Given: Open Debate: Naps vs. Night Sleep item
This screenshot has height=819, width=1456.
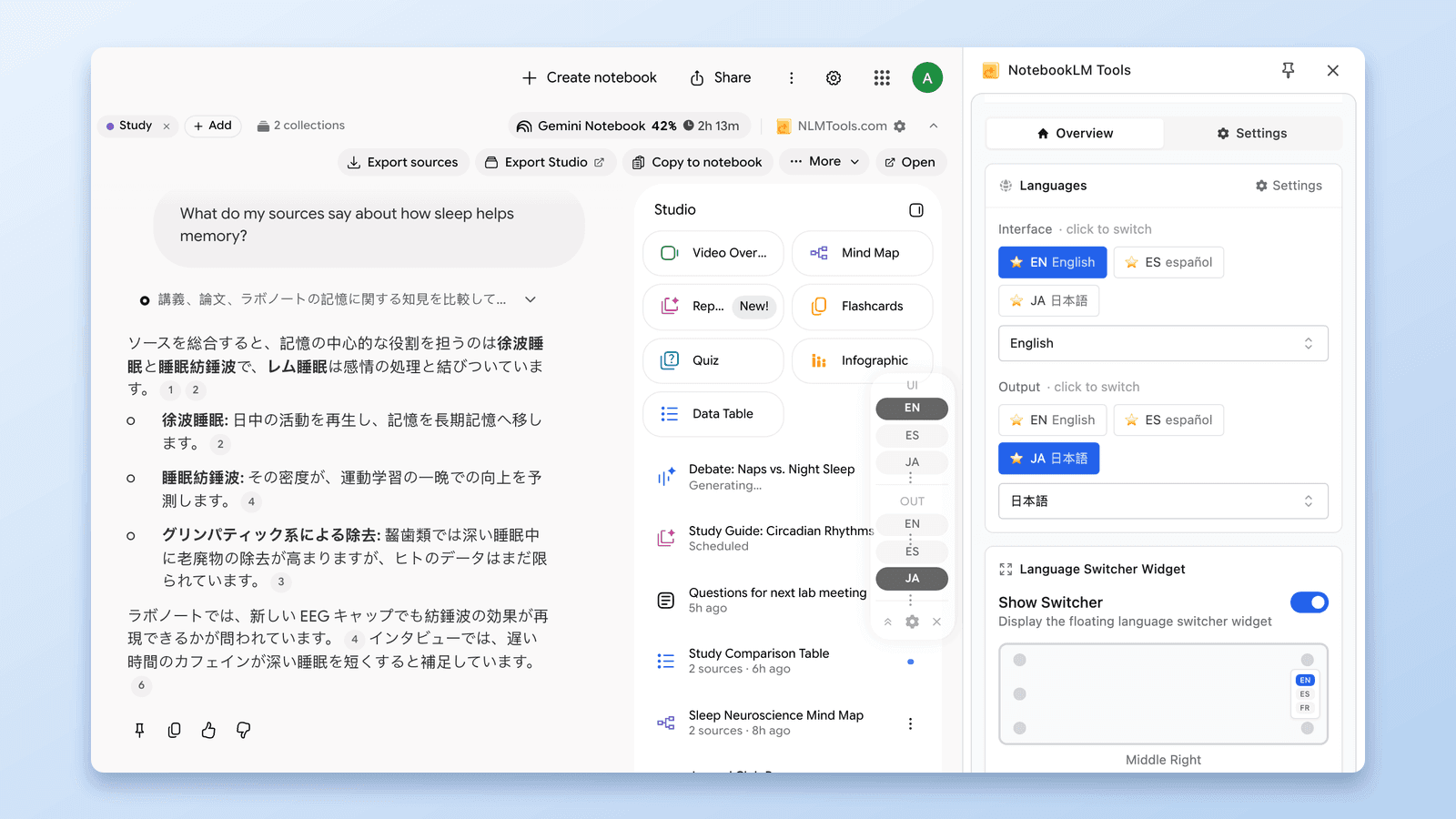Looking at the screenshot, I should point(772,477).
